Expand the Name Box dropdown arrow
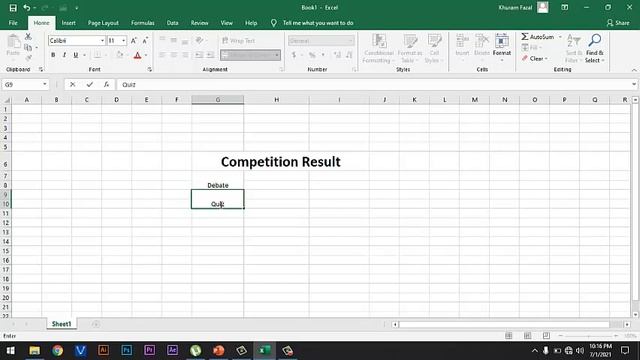The width and height of the screenshot is (640, 360). tap(44, 84)
